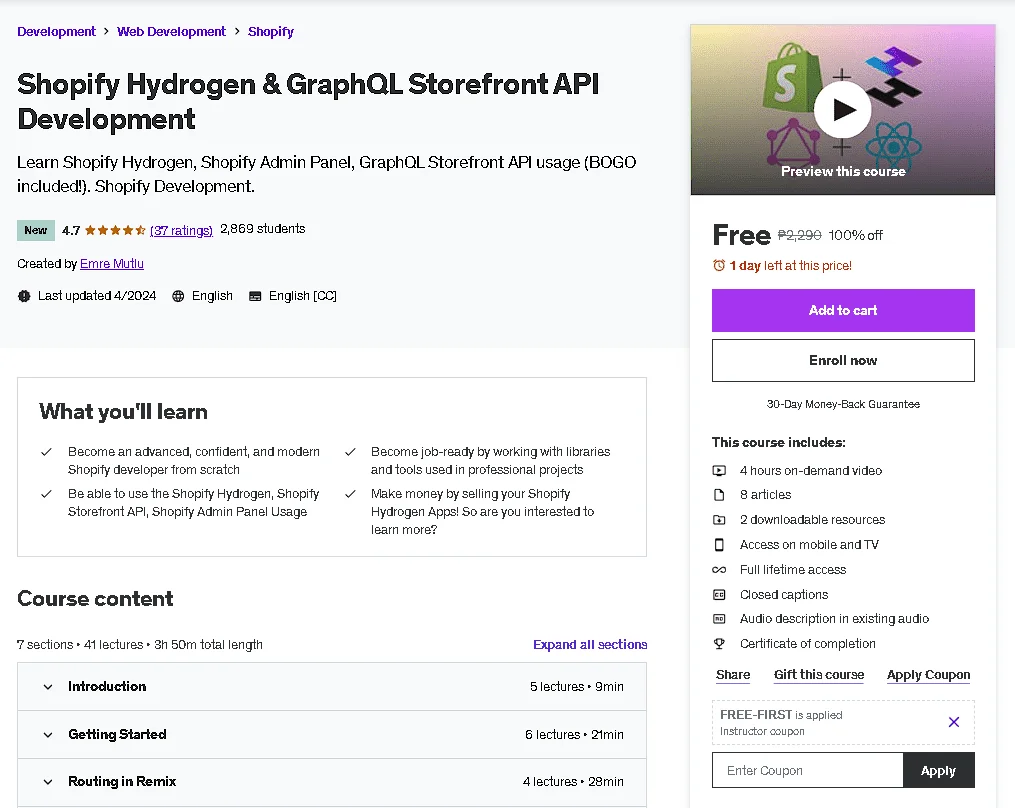
Task: Click the trophy icon for certificate of completion
Action: coord(719,644)
